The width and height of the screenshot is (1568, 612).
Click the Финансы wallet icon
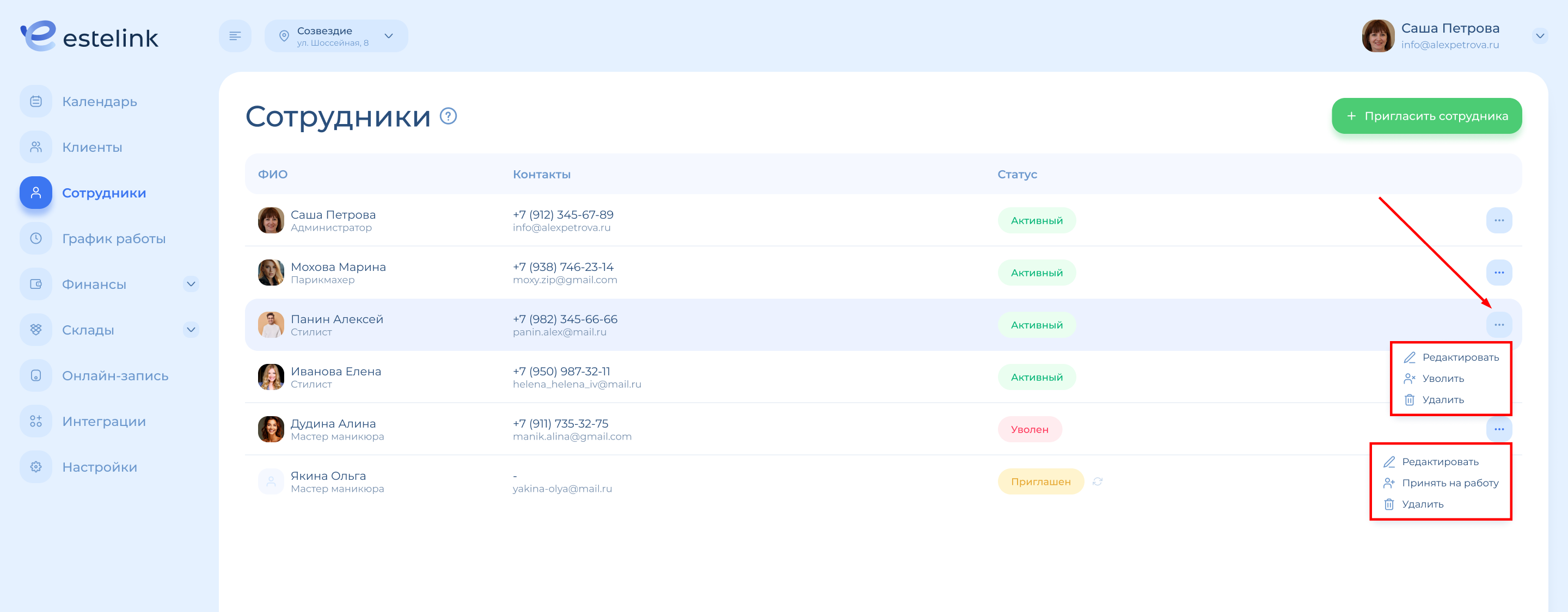point(36,283)
